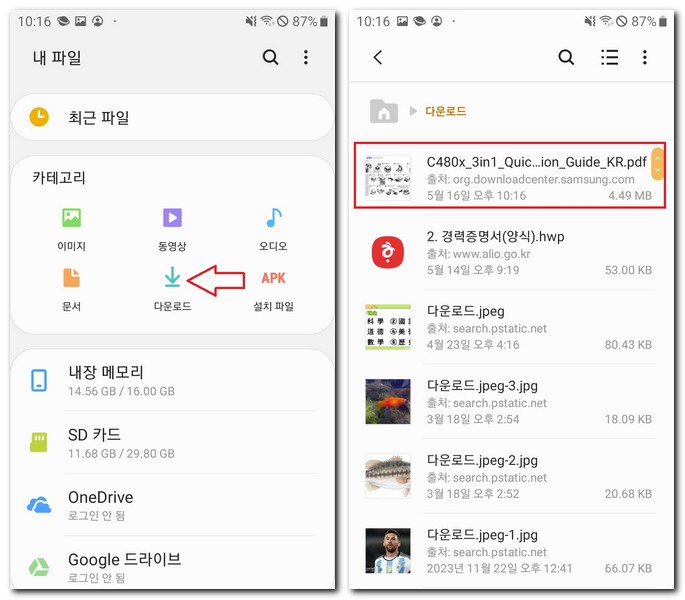Open the 문서 category icon
The width and height of the screenshot is (685, 600).
[x=71, y=278]
